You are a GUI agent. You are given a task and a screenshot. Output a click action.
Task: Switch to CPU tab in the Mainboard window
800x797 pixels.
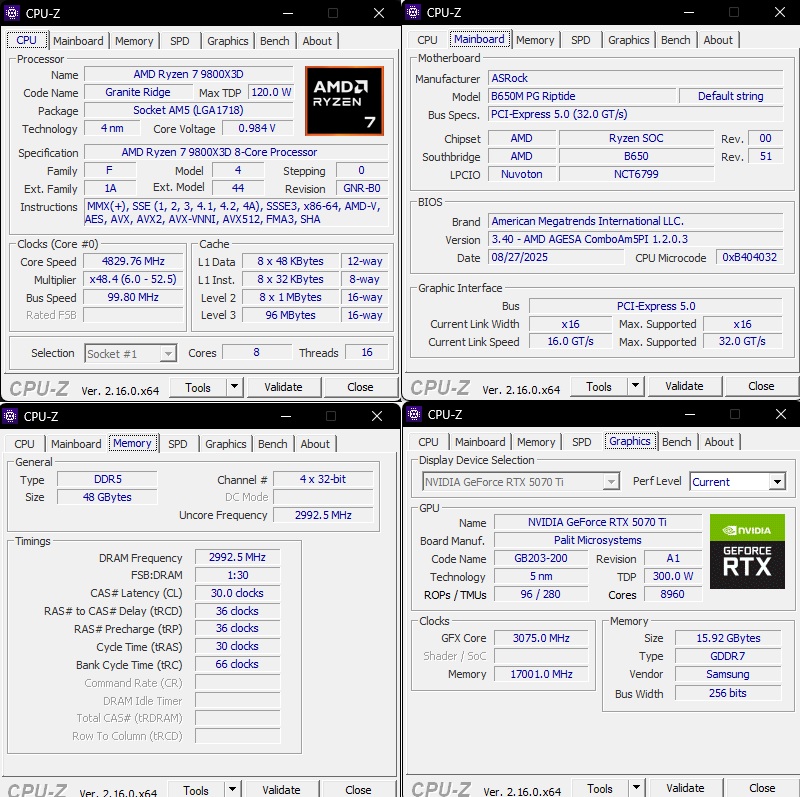point(427,40)
